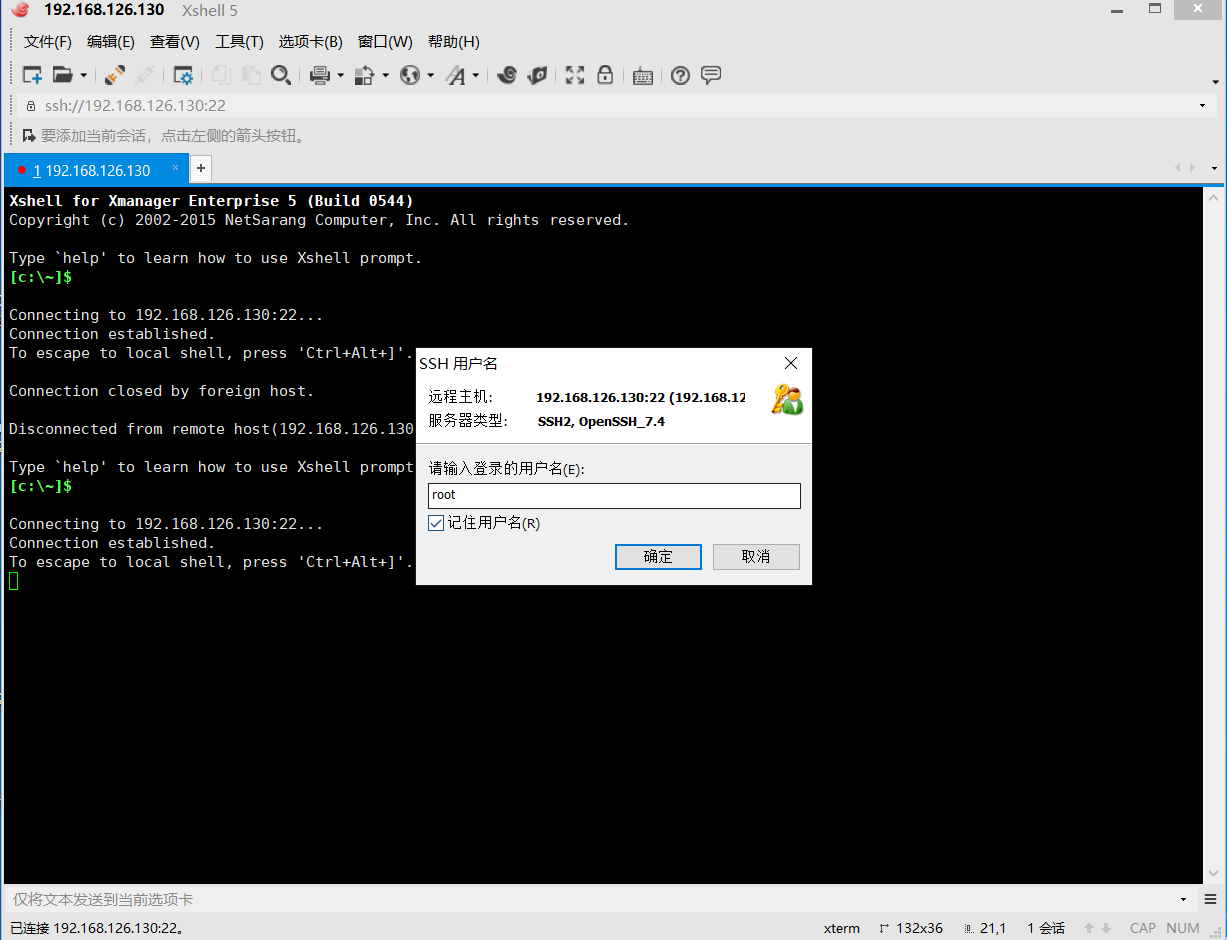Close the 192.168.126.130 session tab

[175, 168]
